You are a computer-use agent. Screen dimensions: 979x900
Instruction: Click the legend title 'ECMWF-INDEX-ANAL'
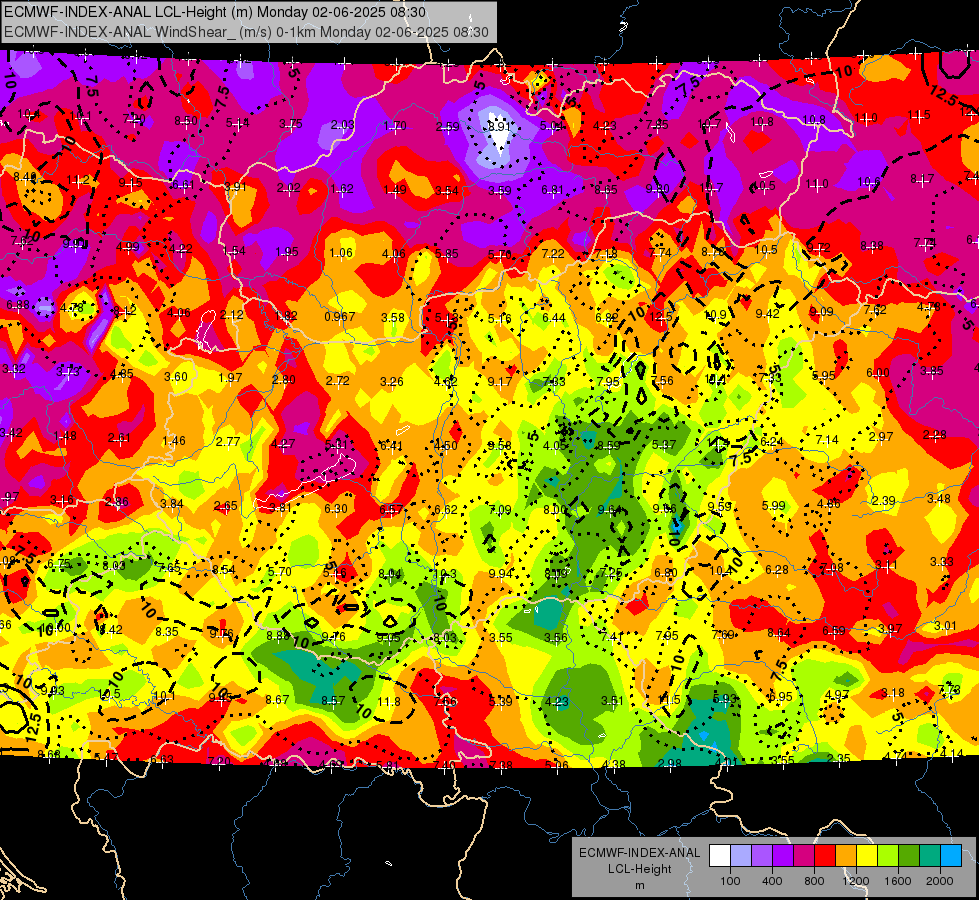[640, 853]
